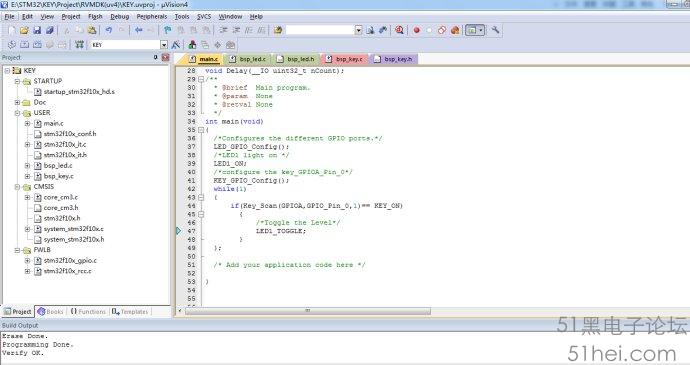Expand main.c node in project tree

(27, 124)
